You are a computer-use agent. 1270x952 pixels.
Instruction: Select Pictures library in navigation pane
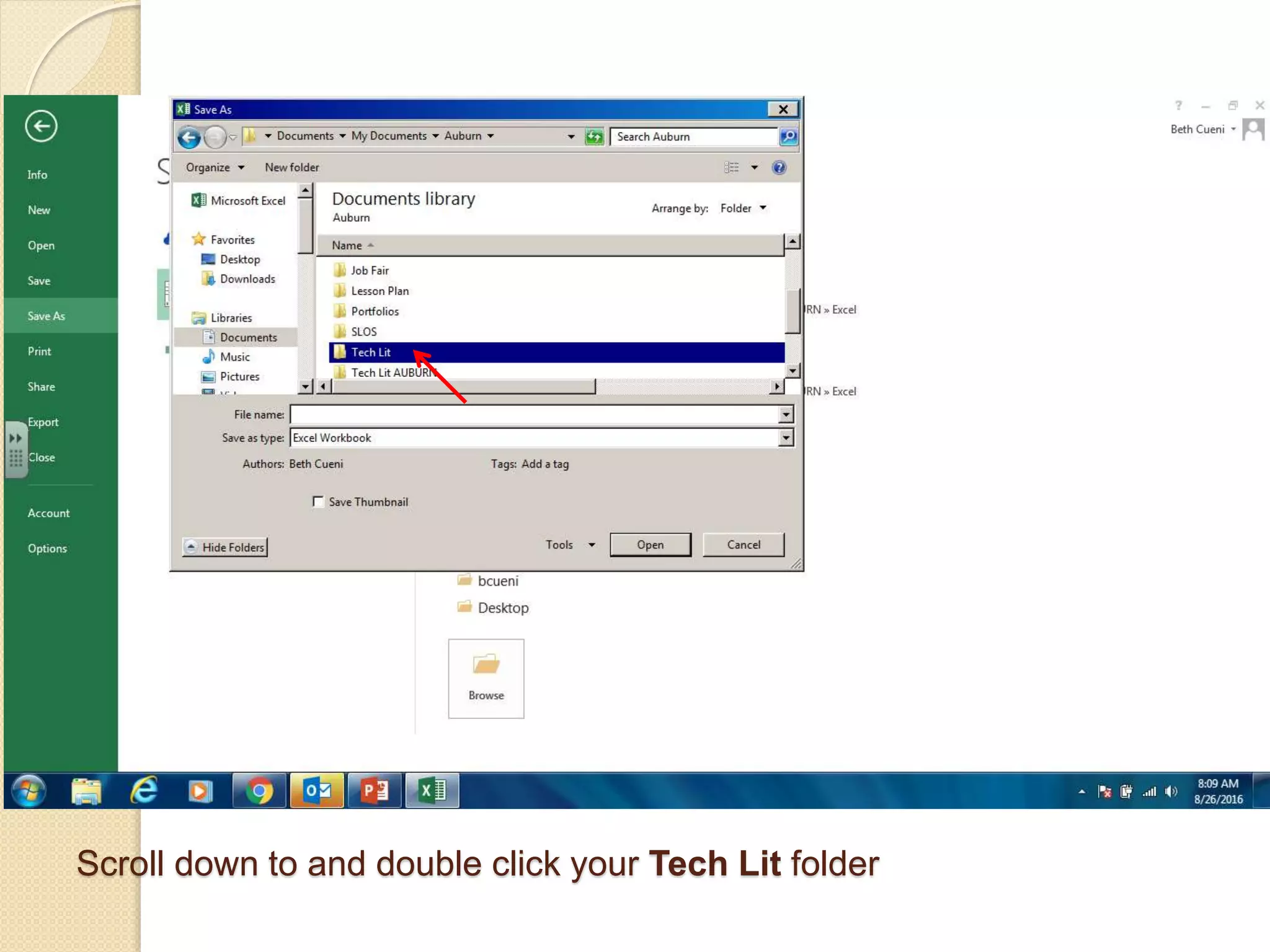tap(231, 377)
